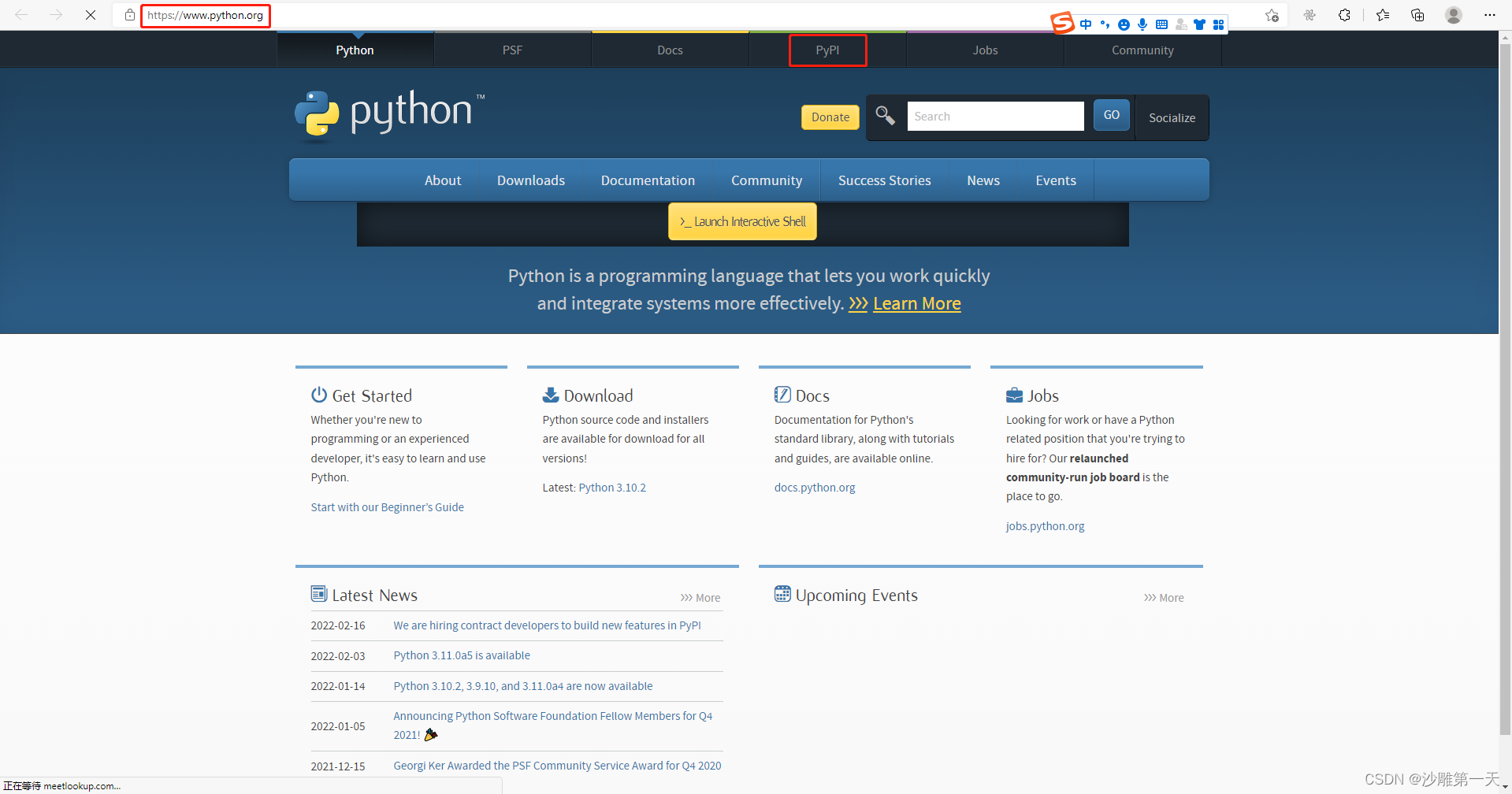Open Python 3.11.0a5 is available news
The width and height of the screenshot is (1512, 794).
462,655
